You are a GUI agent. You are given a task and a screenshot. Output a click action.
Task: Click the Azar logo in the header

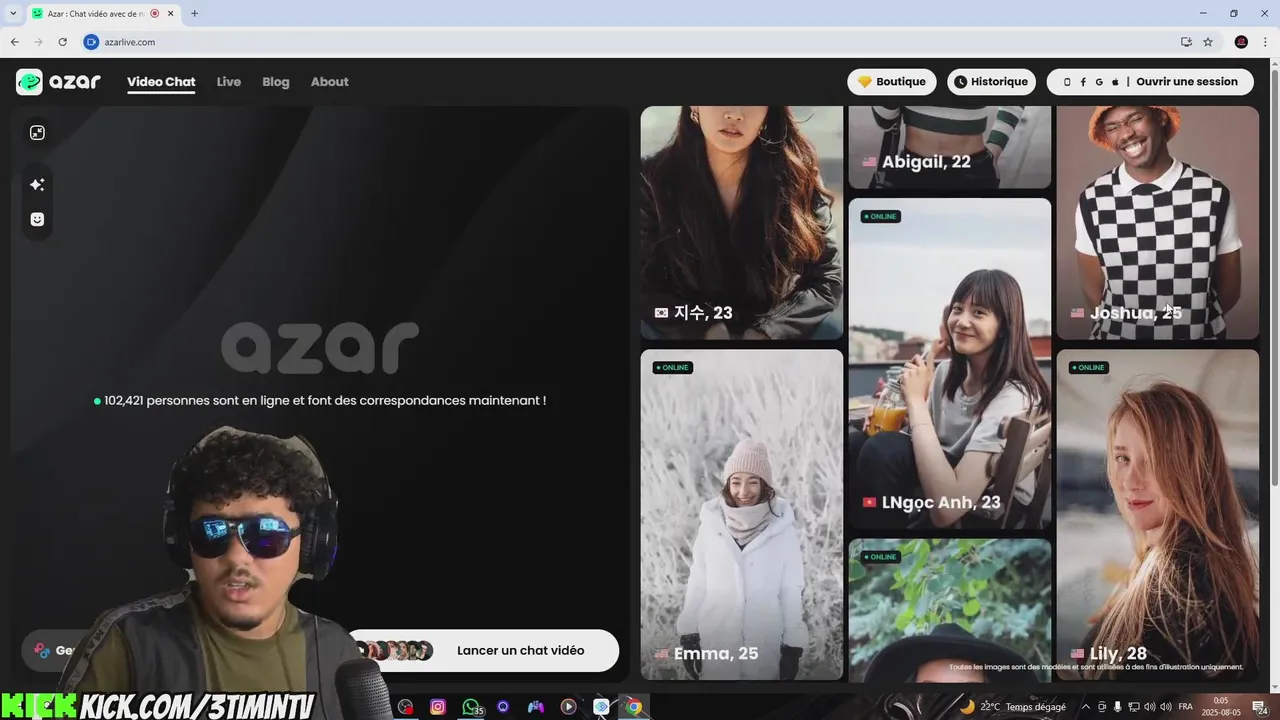pos(58,82)
